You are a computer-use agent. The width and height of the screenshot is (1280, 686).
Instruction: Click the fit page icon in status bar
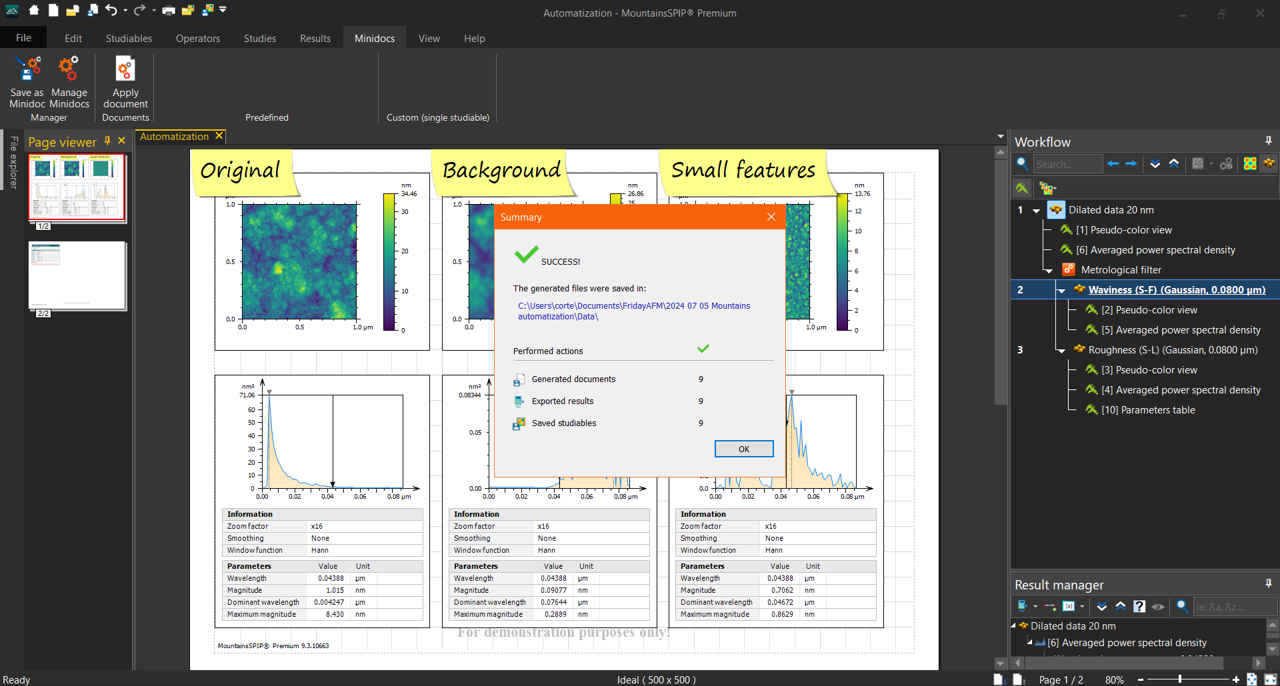(1251, 679)
